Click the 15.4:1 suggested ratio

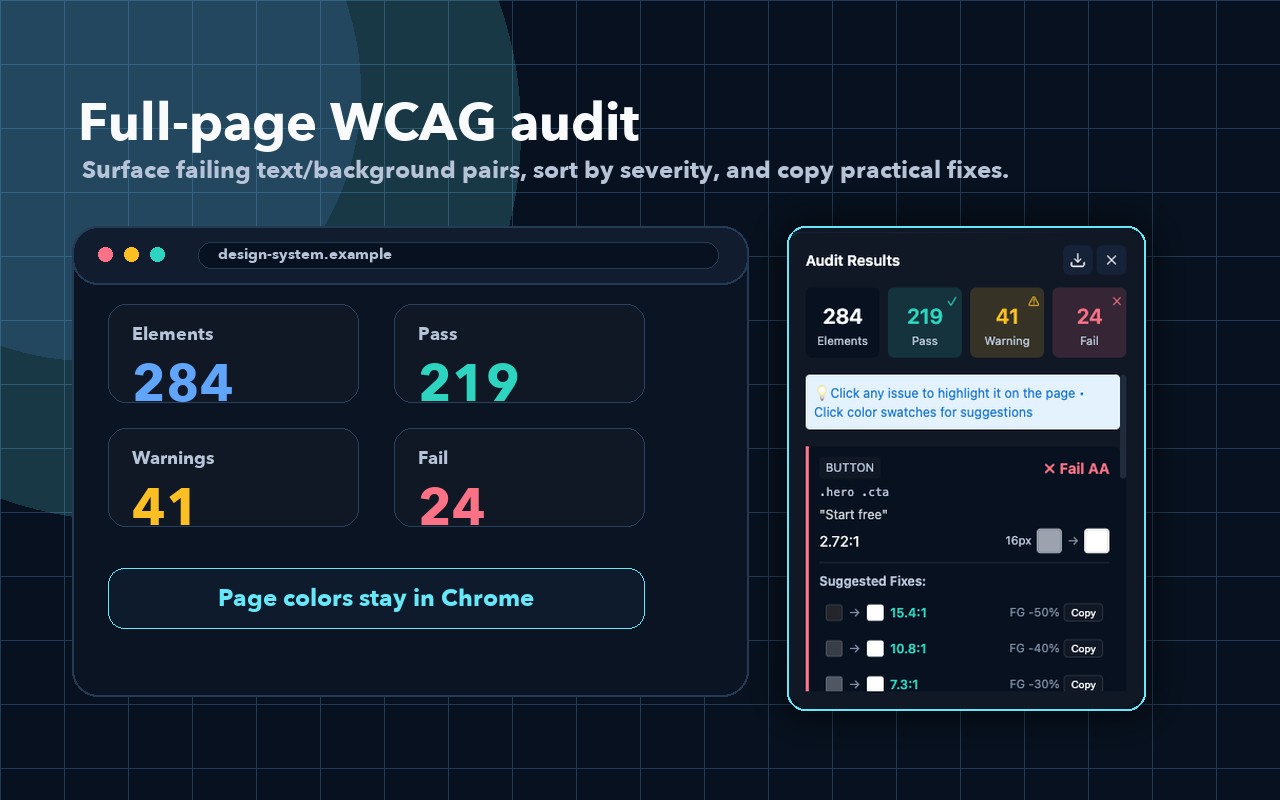pos(908,613)
